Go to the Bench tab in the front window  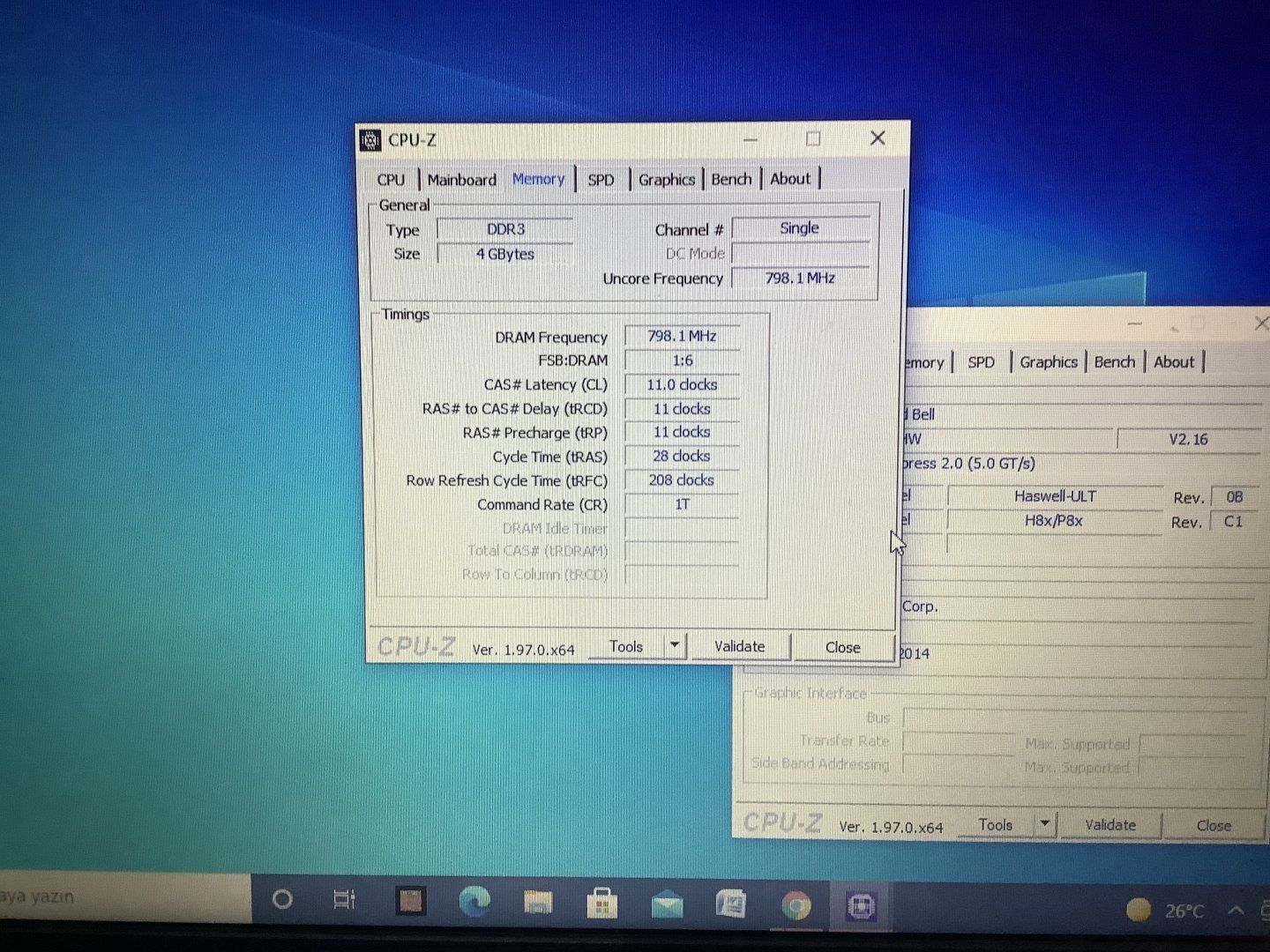point(731,179)
